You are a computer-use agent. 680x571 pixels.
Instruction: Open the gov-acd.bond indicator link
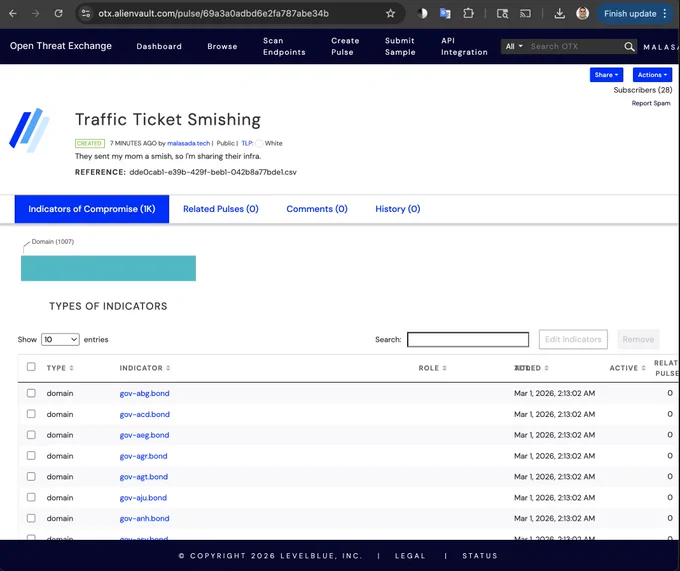tap(144, 414)
